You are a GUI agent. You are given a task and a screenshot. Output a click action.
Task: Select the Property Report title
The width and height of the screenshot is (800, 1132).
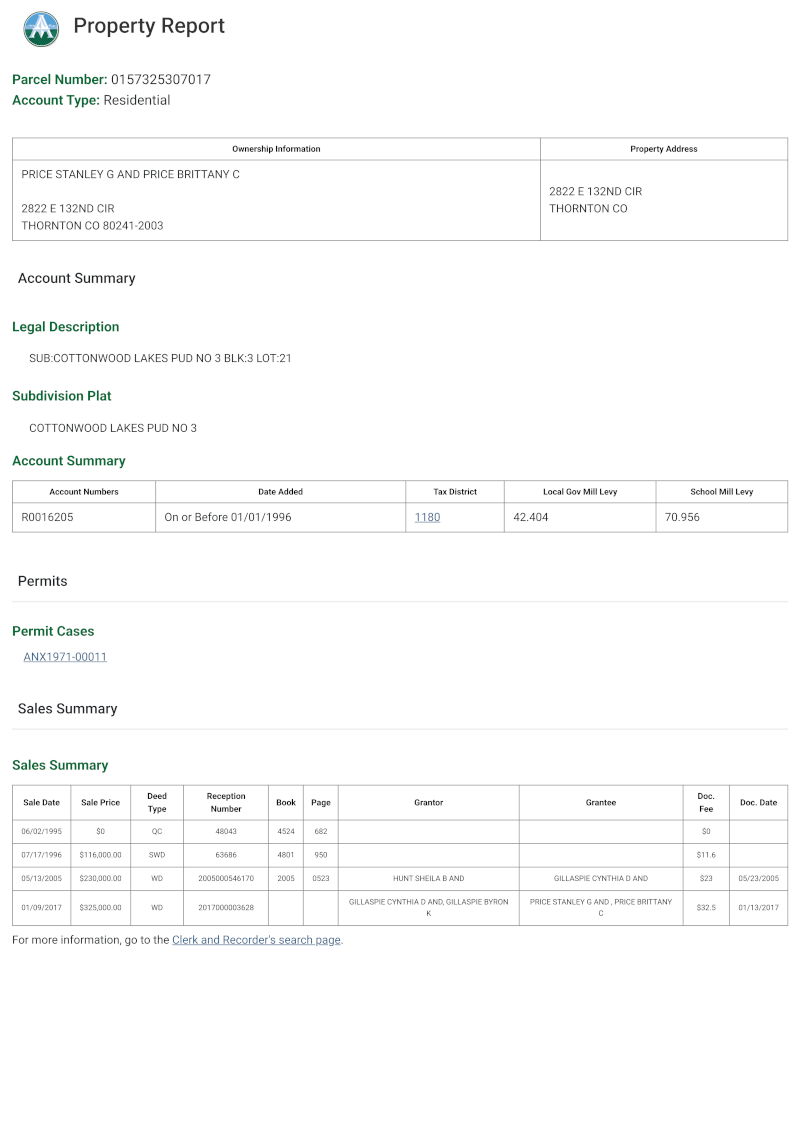pos(149,26)
